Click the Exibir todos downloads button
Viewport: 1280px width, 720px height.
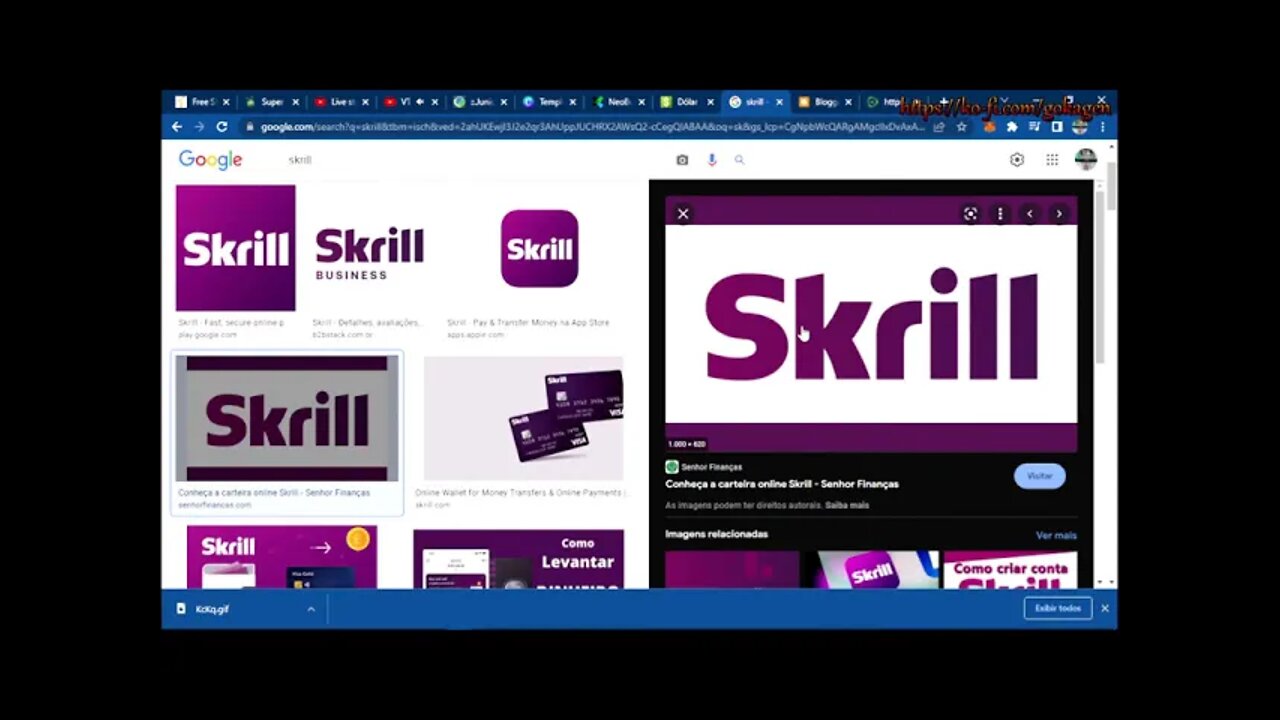[1057, 608]
